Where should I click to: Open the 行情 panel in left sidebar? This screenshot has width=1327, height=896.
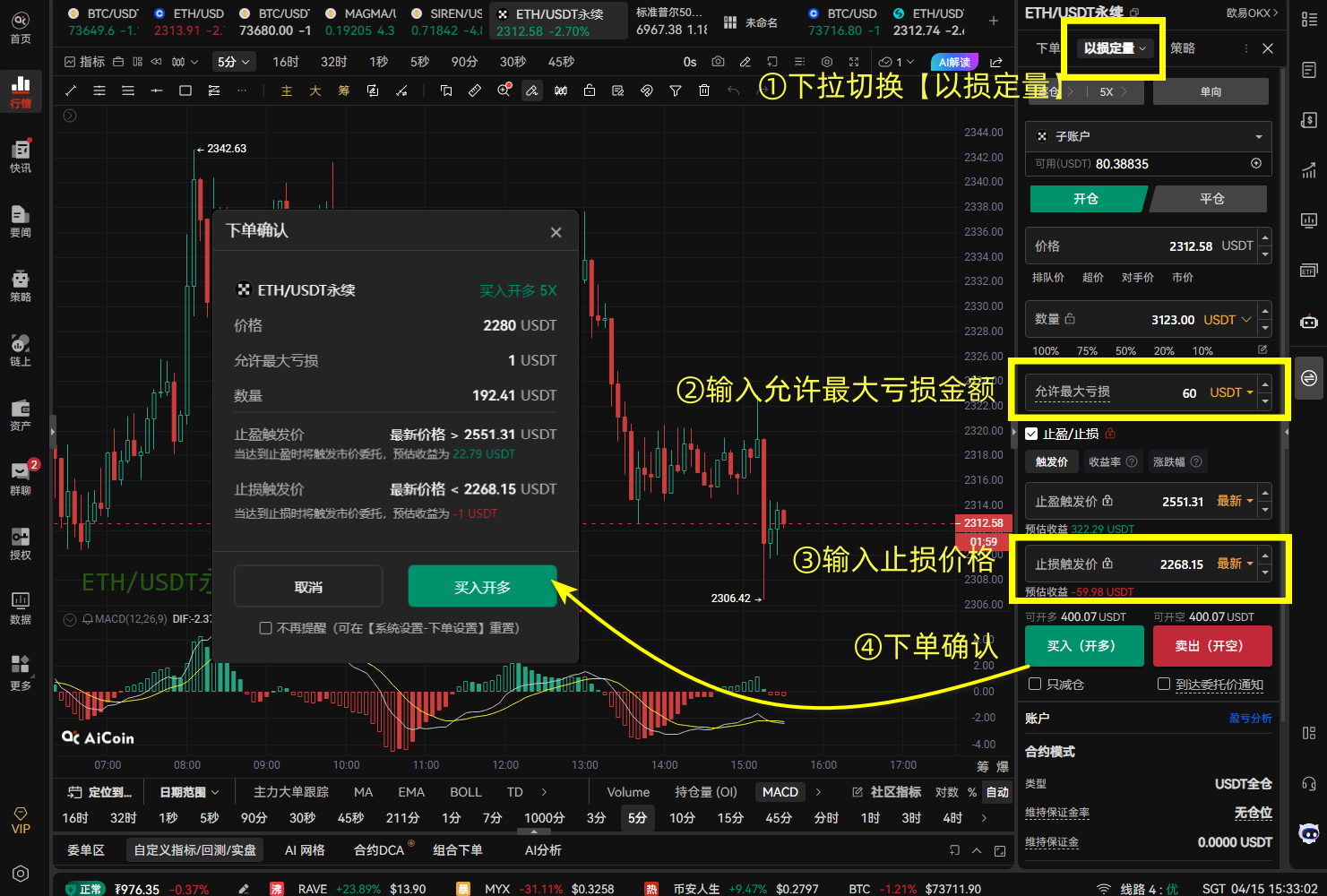[20, 90]
